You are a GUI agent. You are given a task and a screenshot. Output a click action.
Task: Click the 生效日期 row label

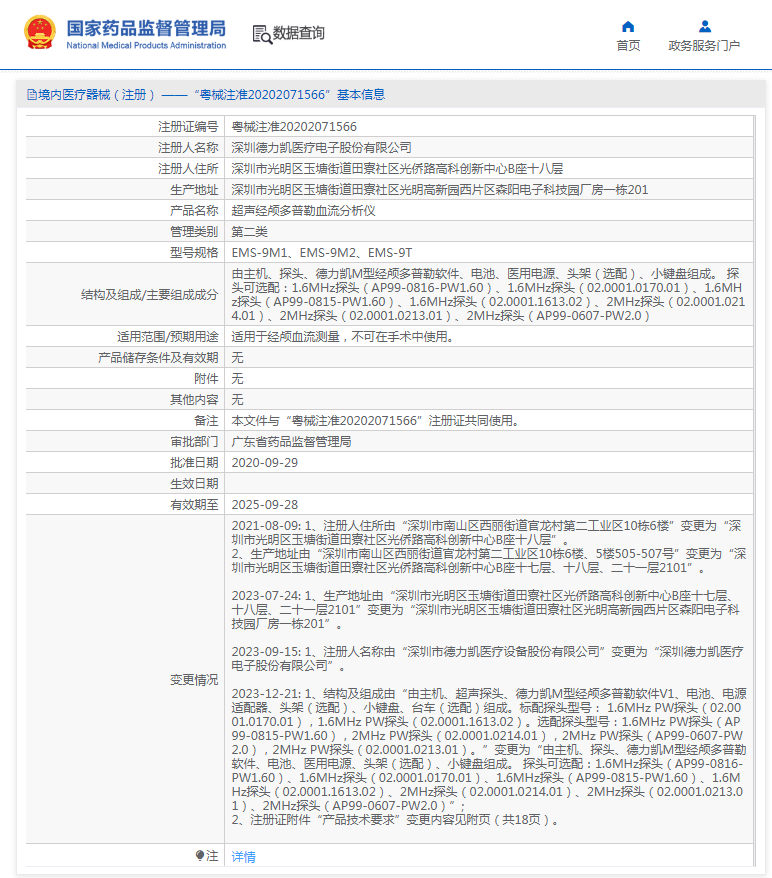[x=194, y=484]
